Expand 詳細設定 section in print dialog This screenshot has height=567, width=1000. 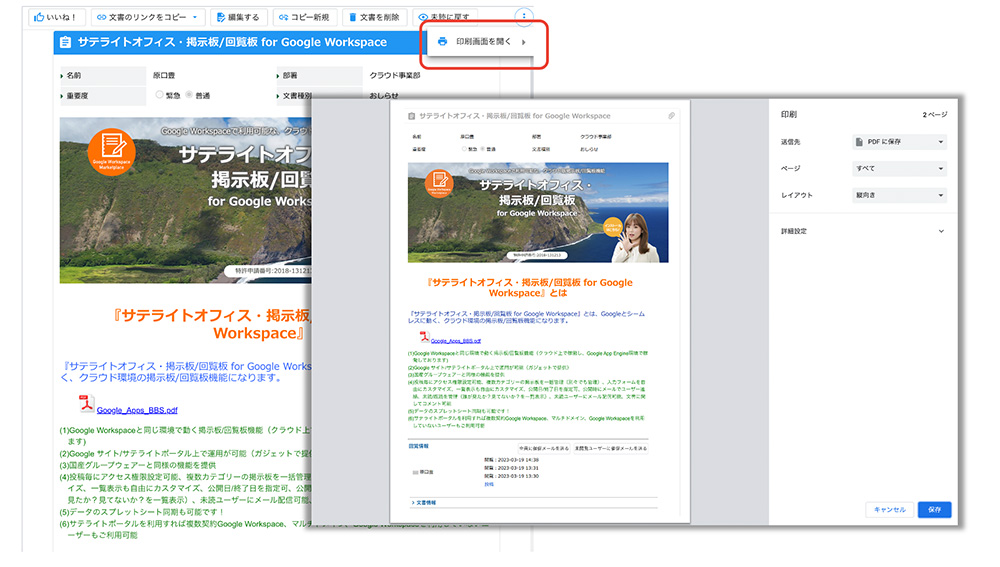(x=862, y=232)
